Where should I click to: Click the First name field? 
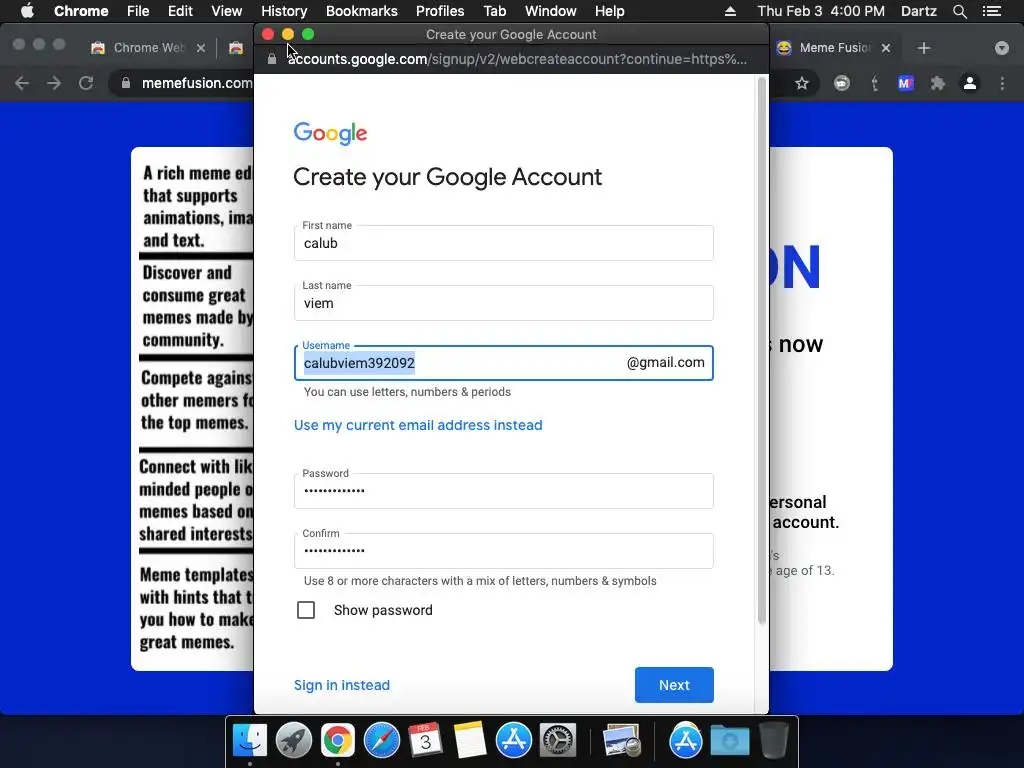pos(504,243)
